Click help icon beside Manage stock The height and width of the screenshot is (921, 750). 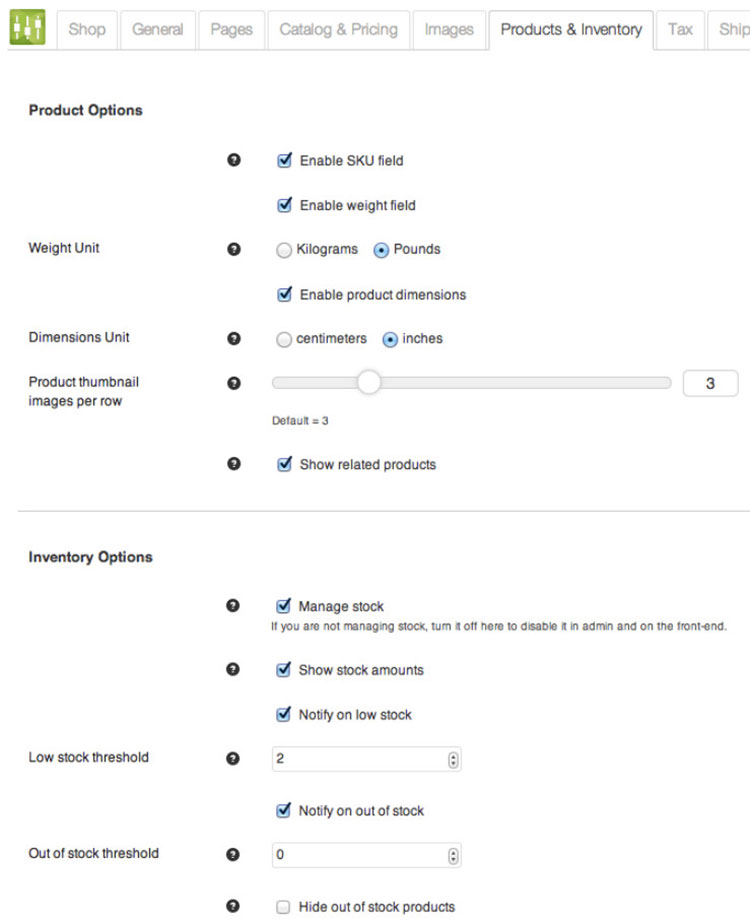[234, 606]
